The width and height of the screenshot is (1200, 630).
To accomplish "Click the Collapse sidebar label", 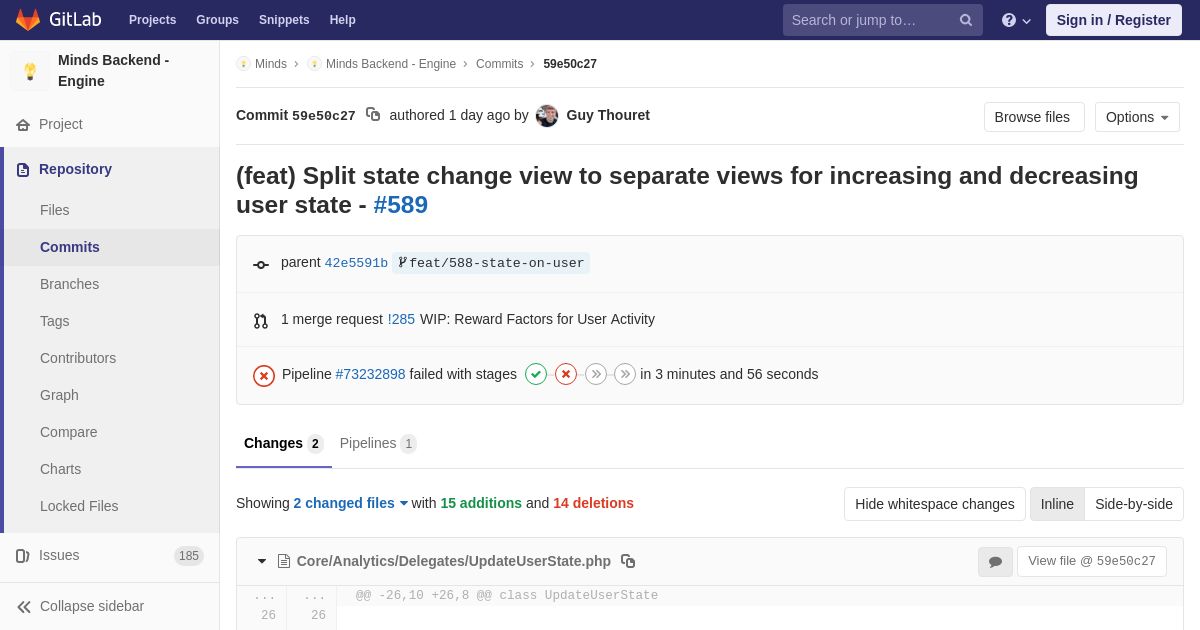I will pyautogui.click(x=92, y=606).
